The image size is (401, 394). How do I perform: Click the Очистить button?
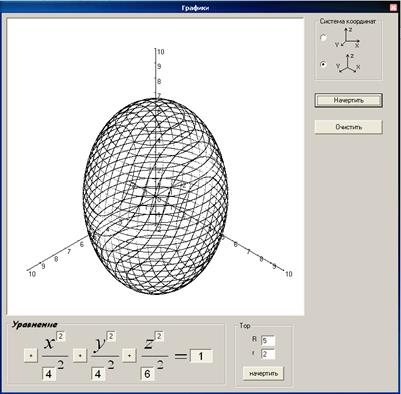coord(348,127)
